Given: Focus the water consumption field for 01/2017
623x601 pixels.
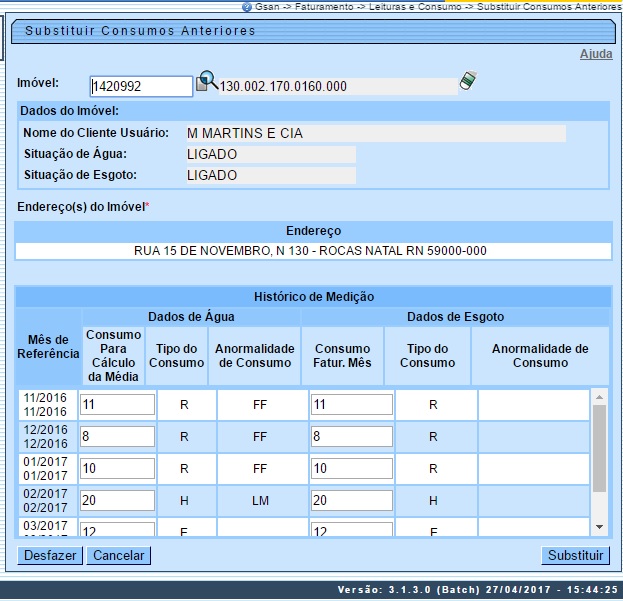Looking at the screenshot, I should (x=119, y=469).
